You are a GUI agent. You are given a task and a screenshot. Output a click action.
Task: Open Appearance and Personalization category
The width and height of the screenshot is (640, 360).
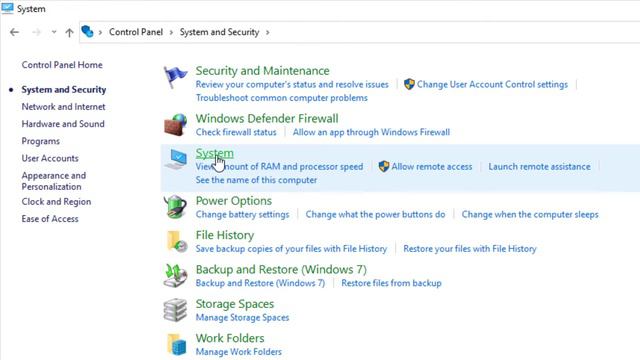[x=53, y=181]
